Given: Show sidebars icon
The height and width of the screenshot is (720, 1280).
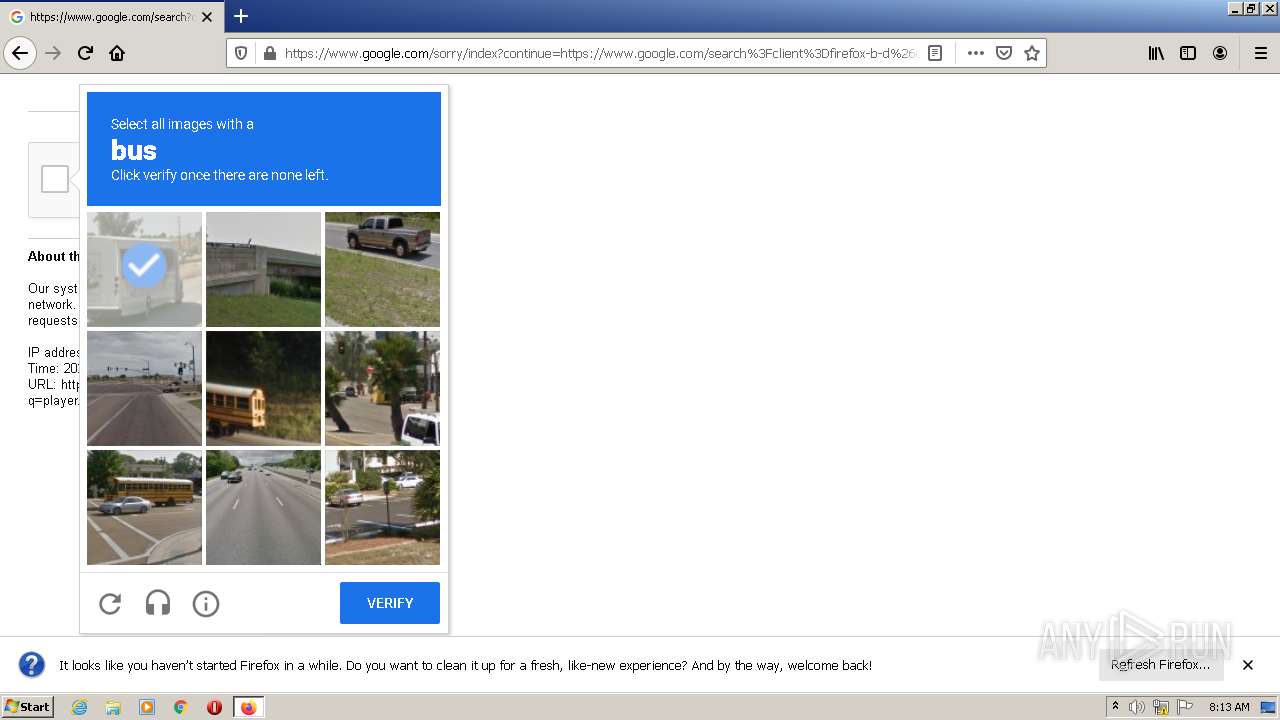Looking at the screenshot, I should click(x=1188, y=53).
